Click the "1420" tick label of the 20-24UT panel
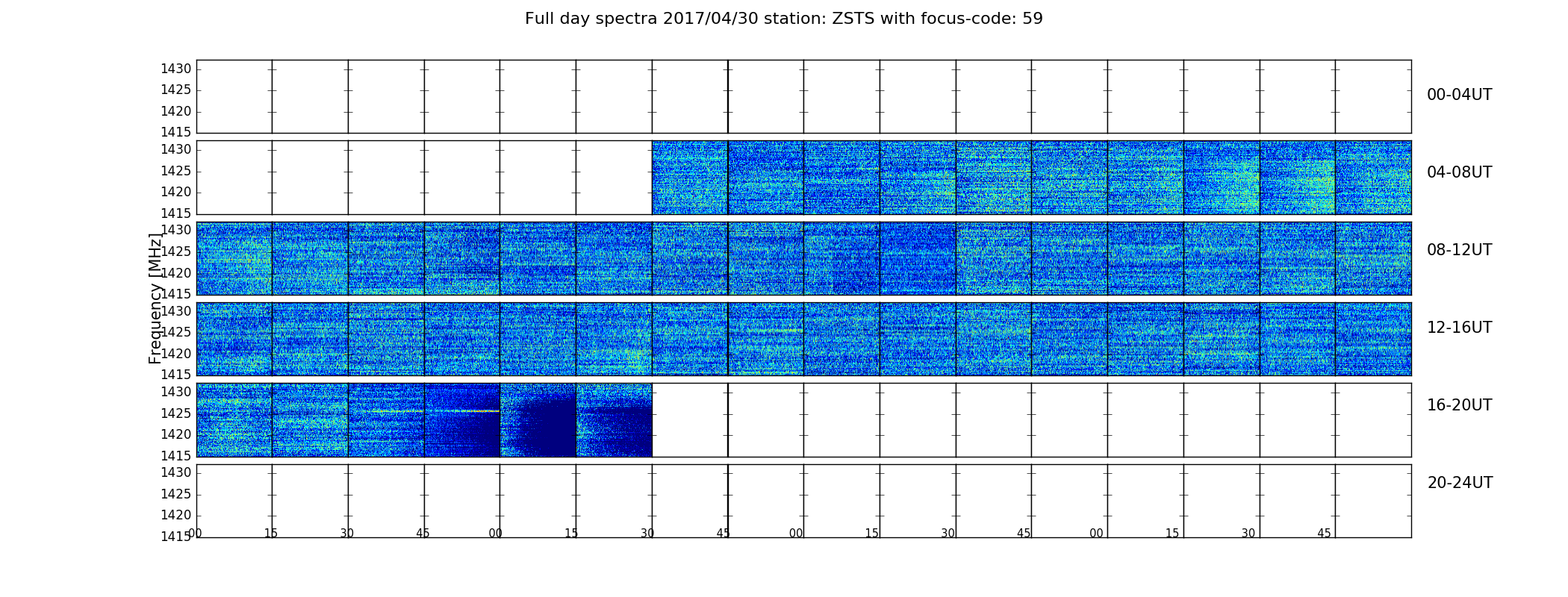Viewport: 1568px width, 597px height. 176,515
